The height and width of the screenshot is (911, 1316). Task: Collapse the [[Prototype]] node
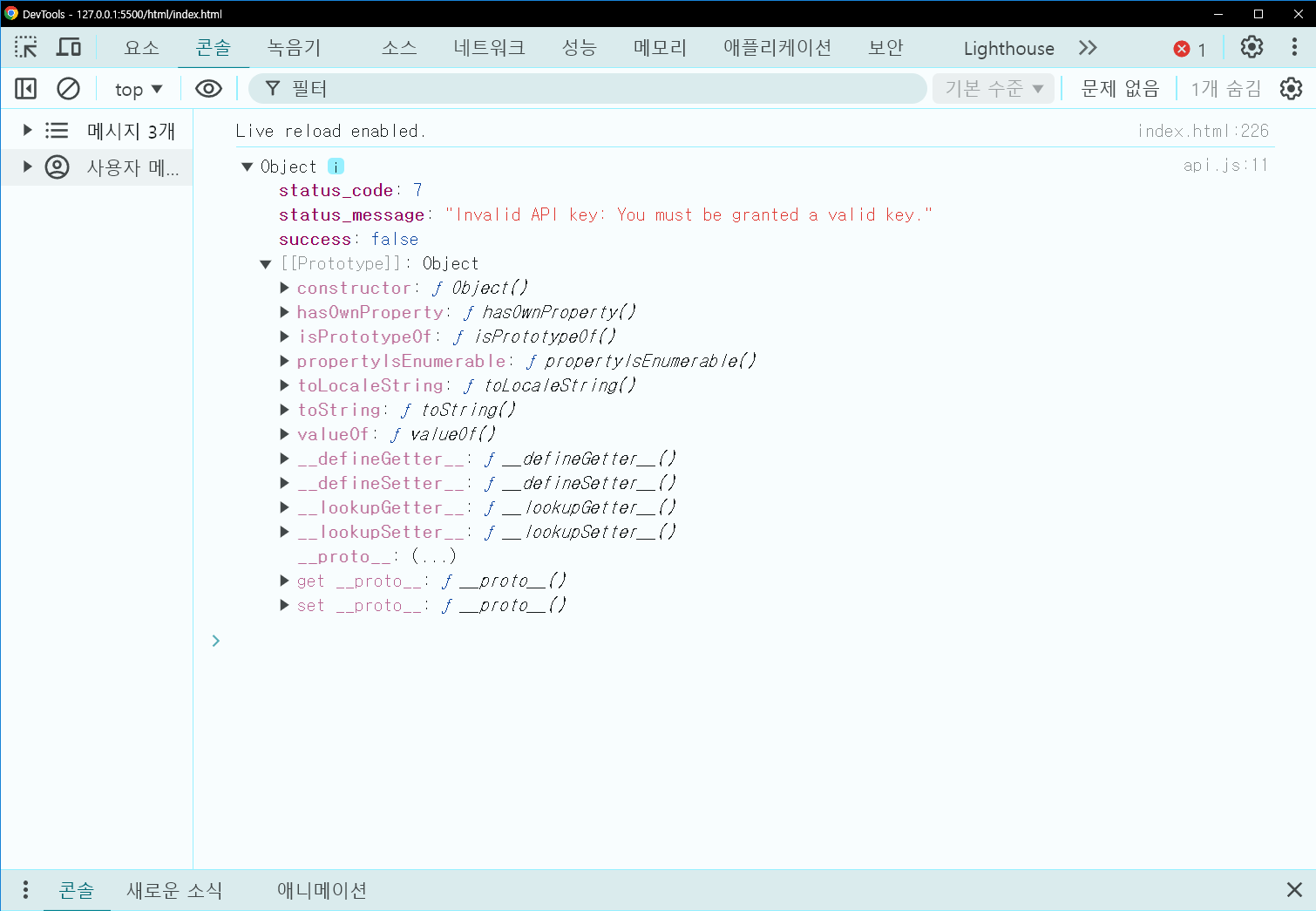pyautogui.click(x=266, y=264)
